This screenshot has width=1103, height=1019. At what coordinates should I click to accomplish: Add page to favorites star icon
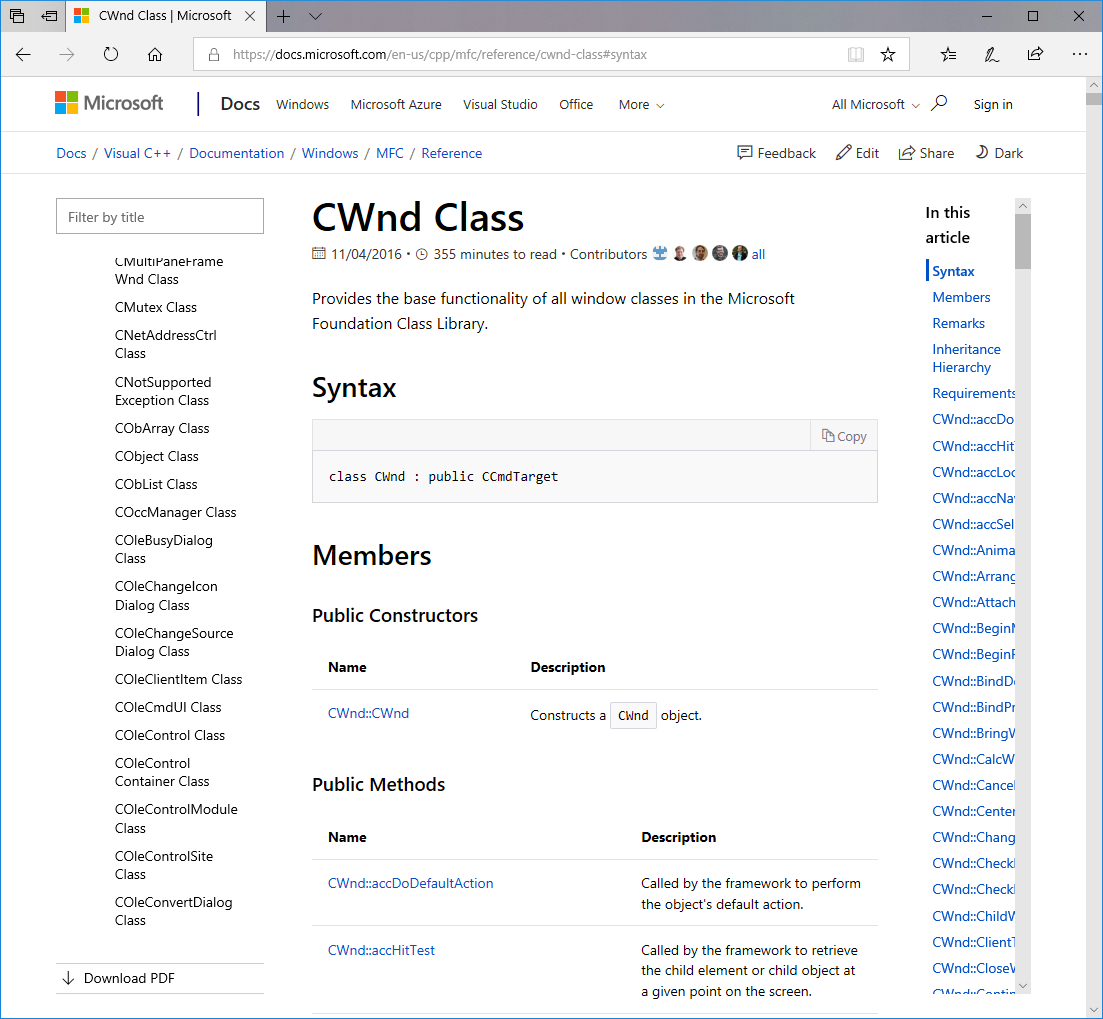click(x=888, y=54)
